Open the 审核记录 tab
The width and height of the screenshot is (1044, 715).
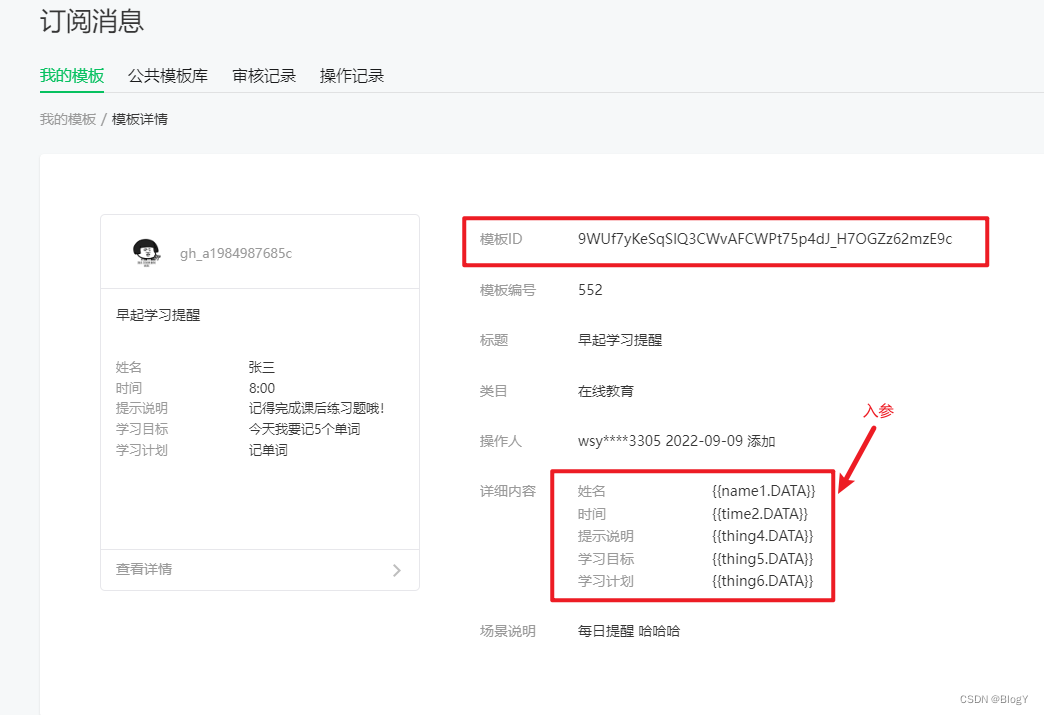point(263,74)
